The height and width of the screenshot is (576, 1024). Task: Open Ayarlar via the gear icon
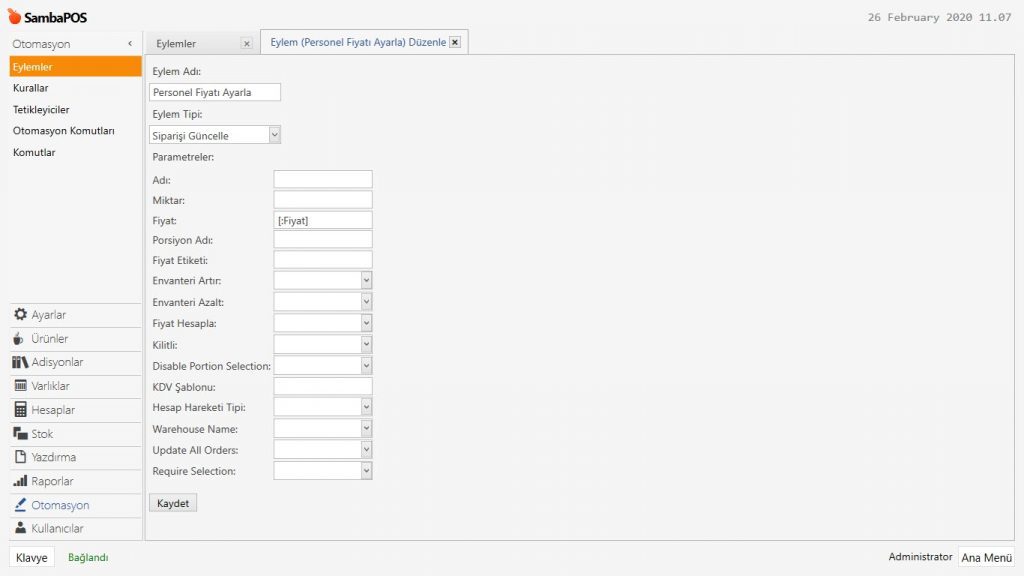tap(19, 315)
